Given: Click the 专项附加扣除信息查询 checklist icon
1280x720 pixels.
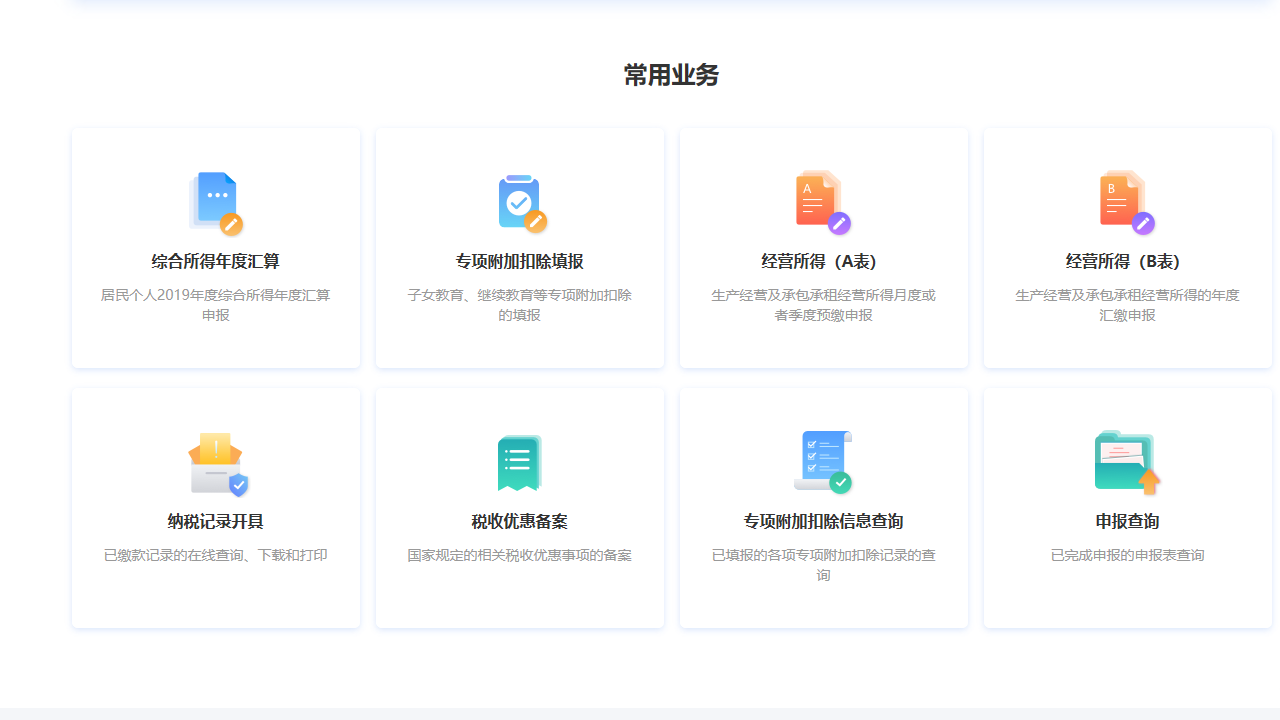Looking at the screenshot, I should coord(823,461).
